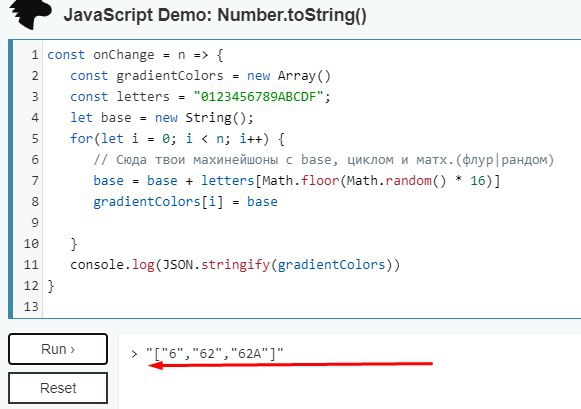This screenshot has height=409, width=581.
Task: Click the Reset button
Action: [x=58, y=388]
